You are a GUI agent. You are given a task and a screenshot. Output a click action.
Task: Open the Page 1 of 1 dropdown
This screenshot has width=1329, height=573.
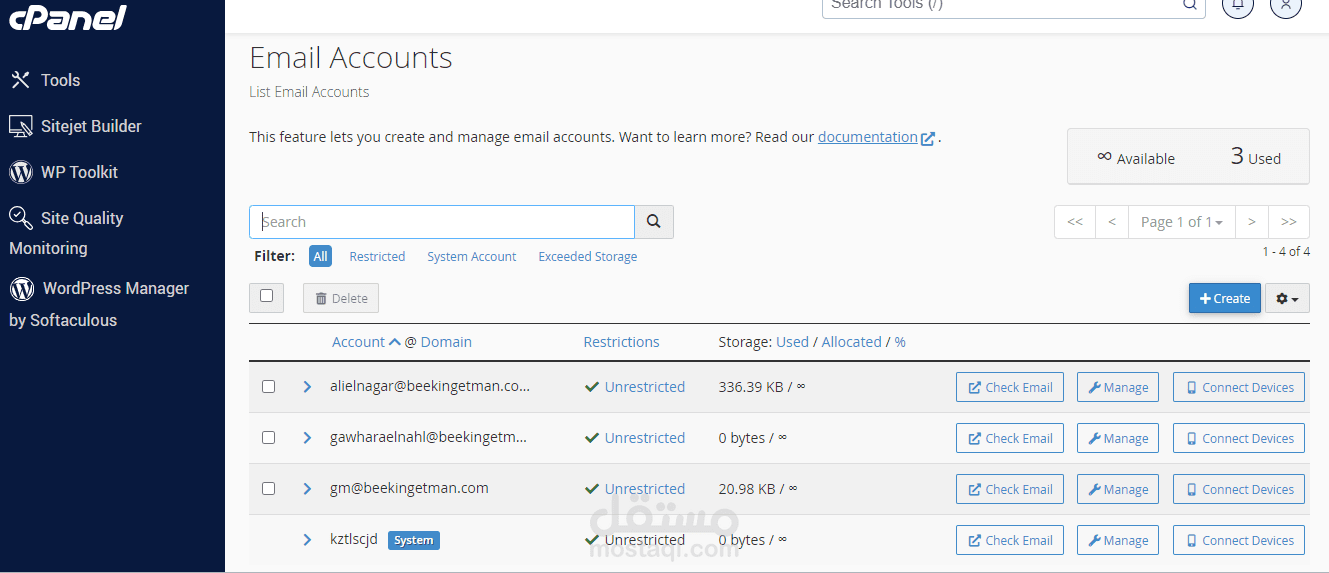pyautogui.click(x=1182, y=222)
